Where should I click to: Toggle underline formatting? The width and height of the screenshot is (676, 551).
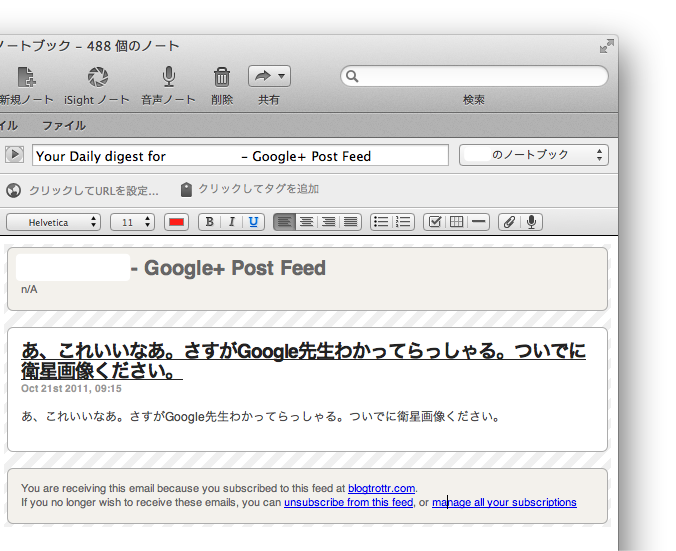(254, 222)
